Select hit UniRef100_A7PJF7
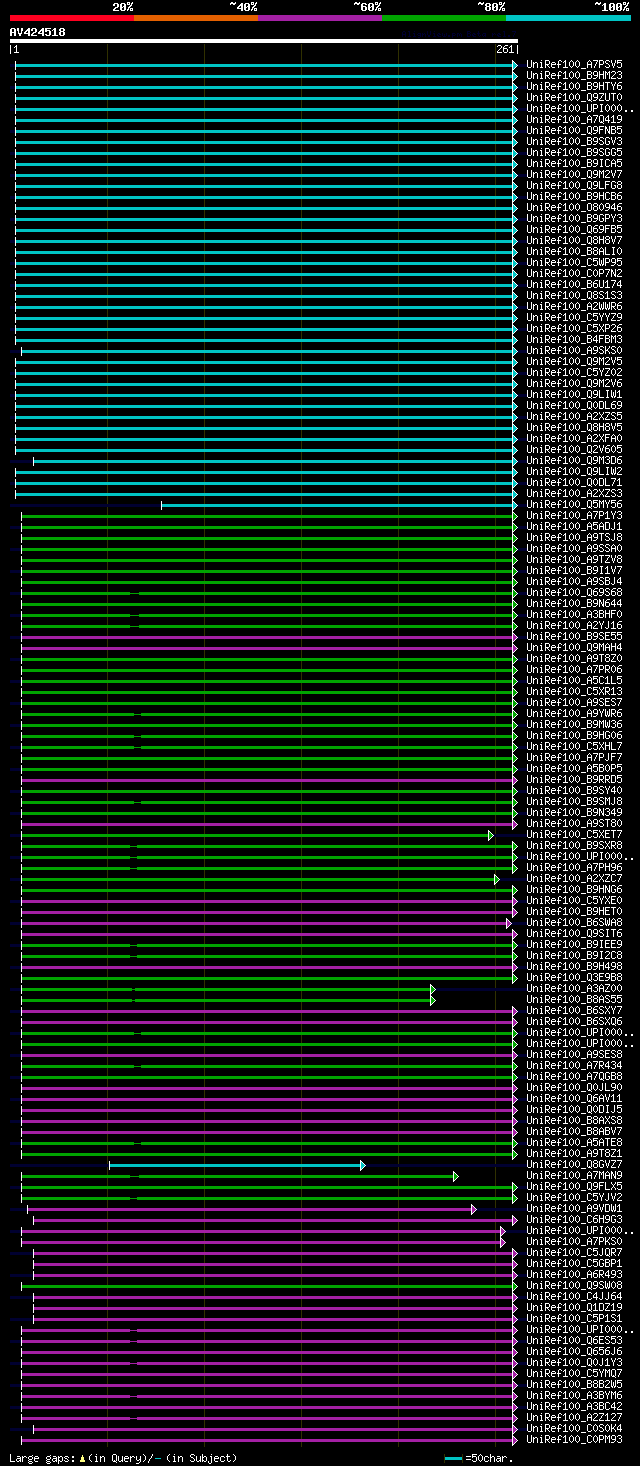This screenshot has height=1466, width=640. (x=574, y=757)
